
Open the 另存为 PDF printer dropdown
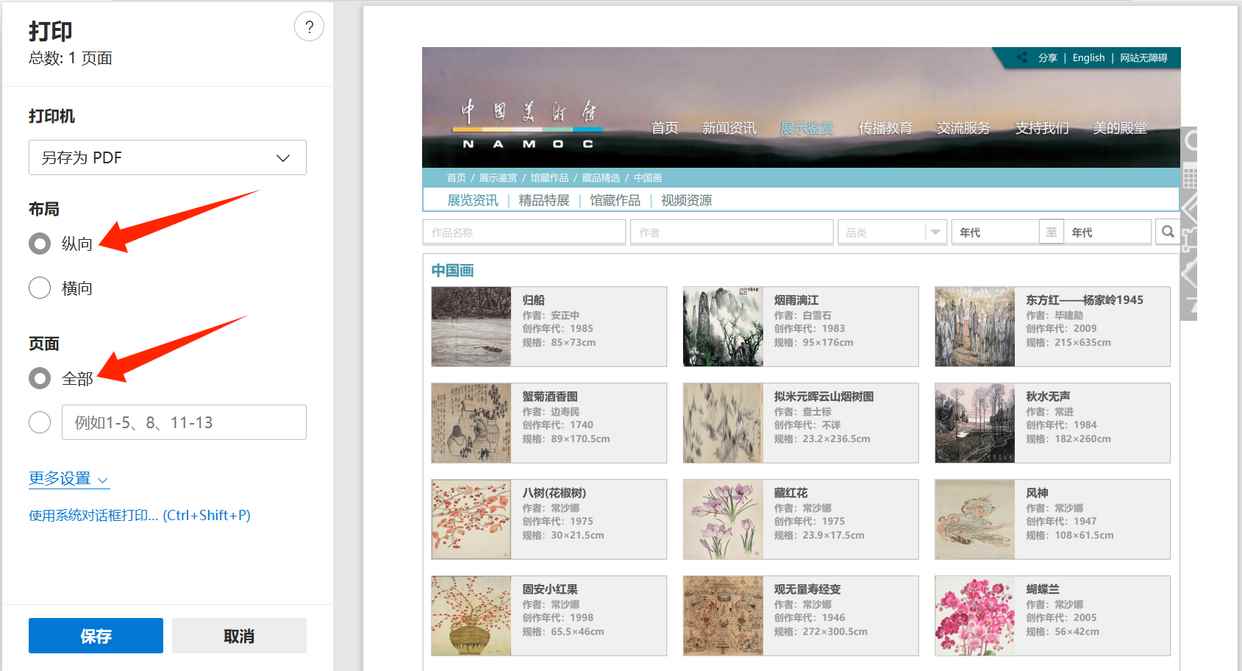[167, 158]
